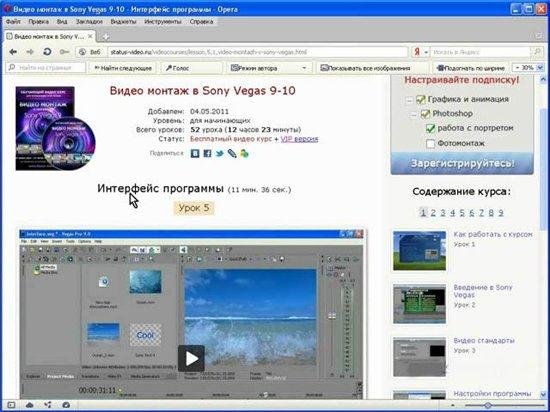Open Opera Turbo icon in status bar
550x412 pixels.
coord(66,405)
